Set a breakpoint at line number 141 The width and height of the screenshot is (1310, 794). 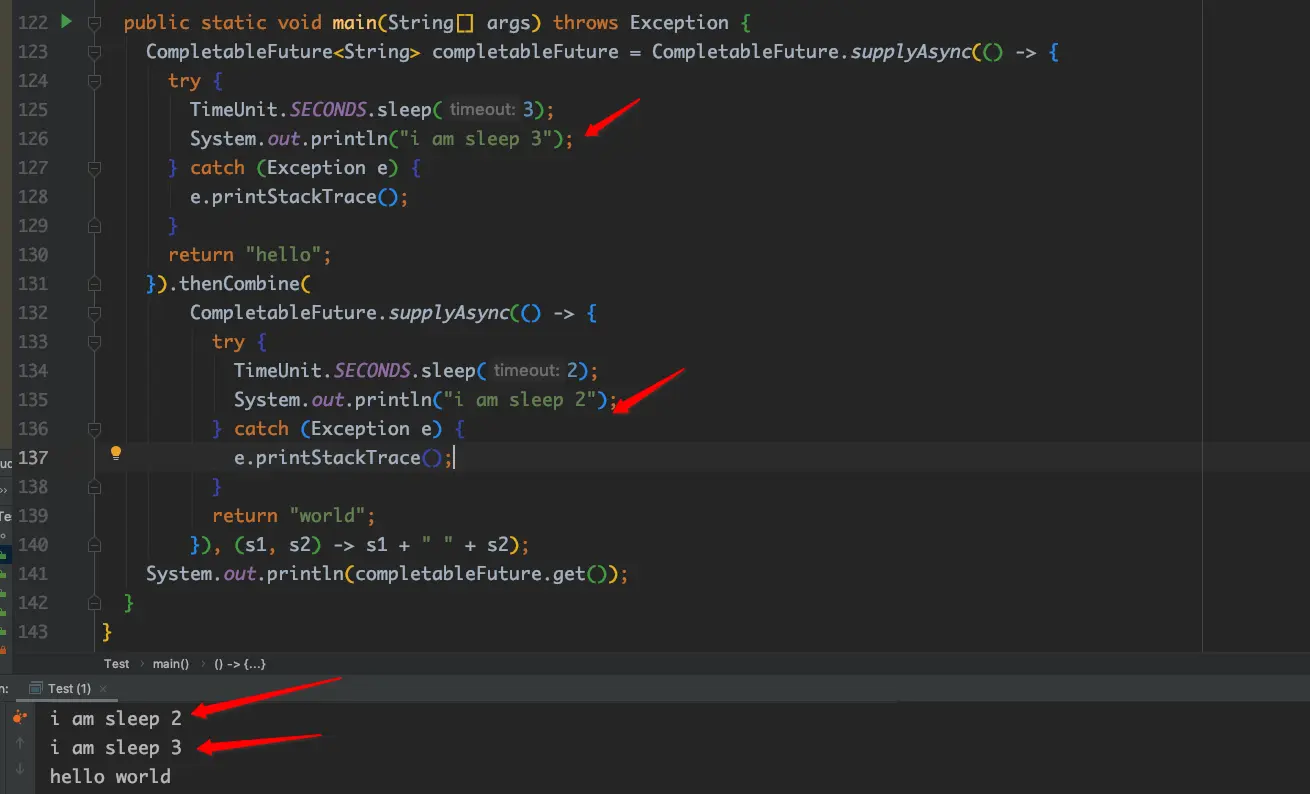32,573
